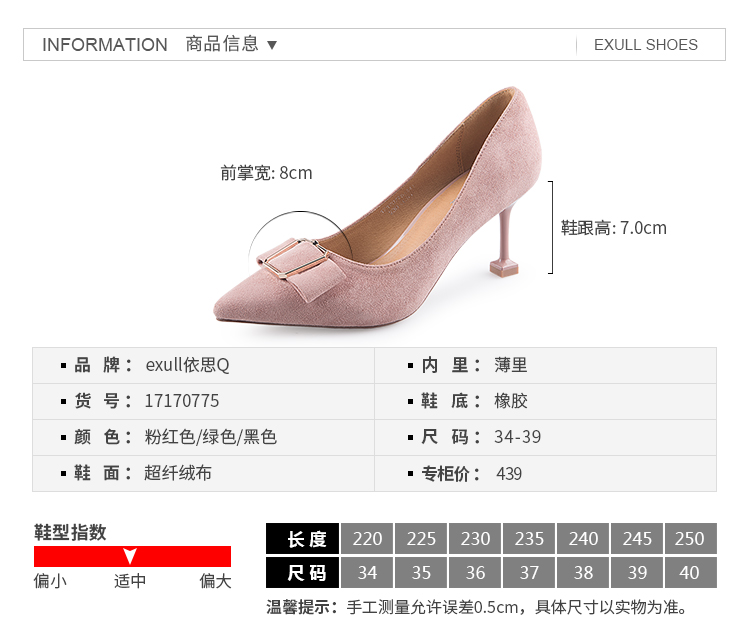The height and width of the screenshot is (642, 750).
Task: Choose the 适中 fit label
Action: [130, 581]
